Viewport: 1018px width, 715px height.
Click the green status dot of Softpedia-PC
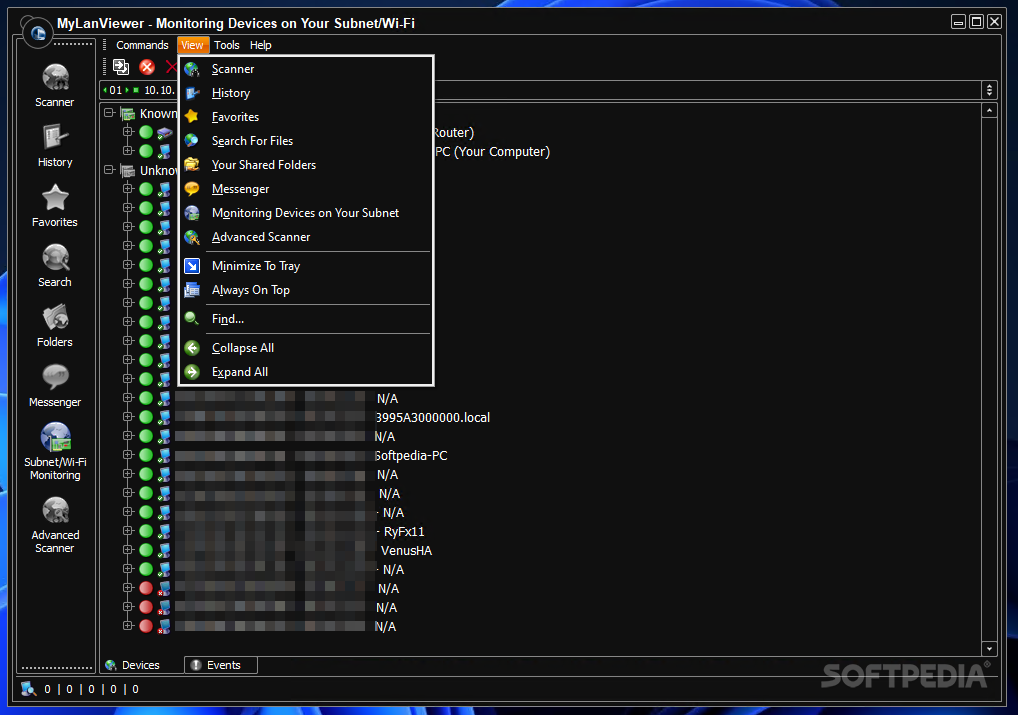click(x=146, y=455)
